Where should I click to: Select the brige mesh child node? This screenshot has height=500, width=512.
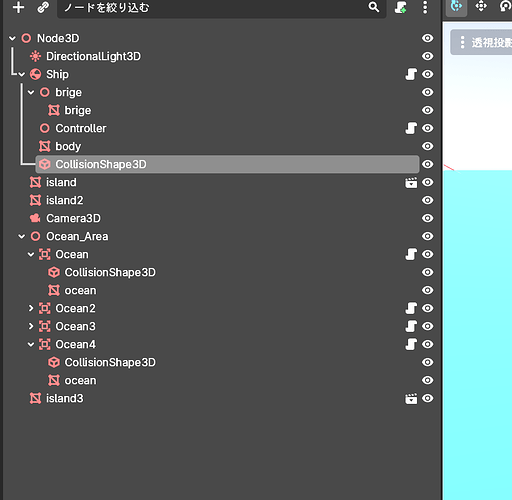click(x=78, y=110)
